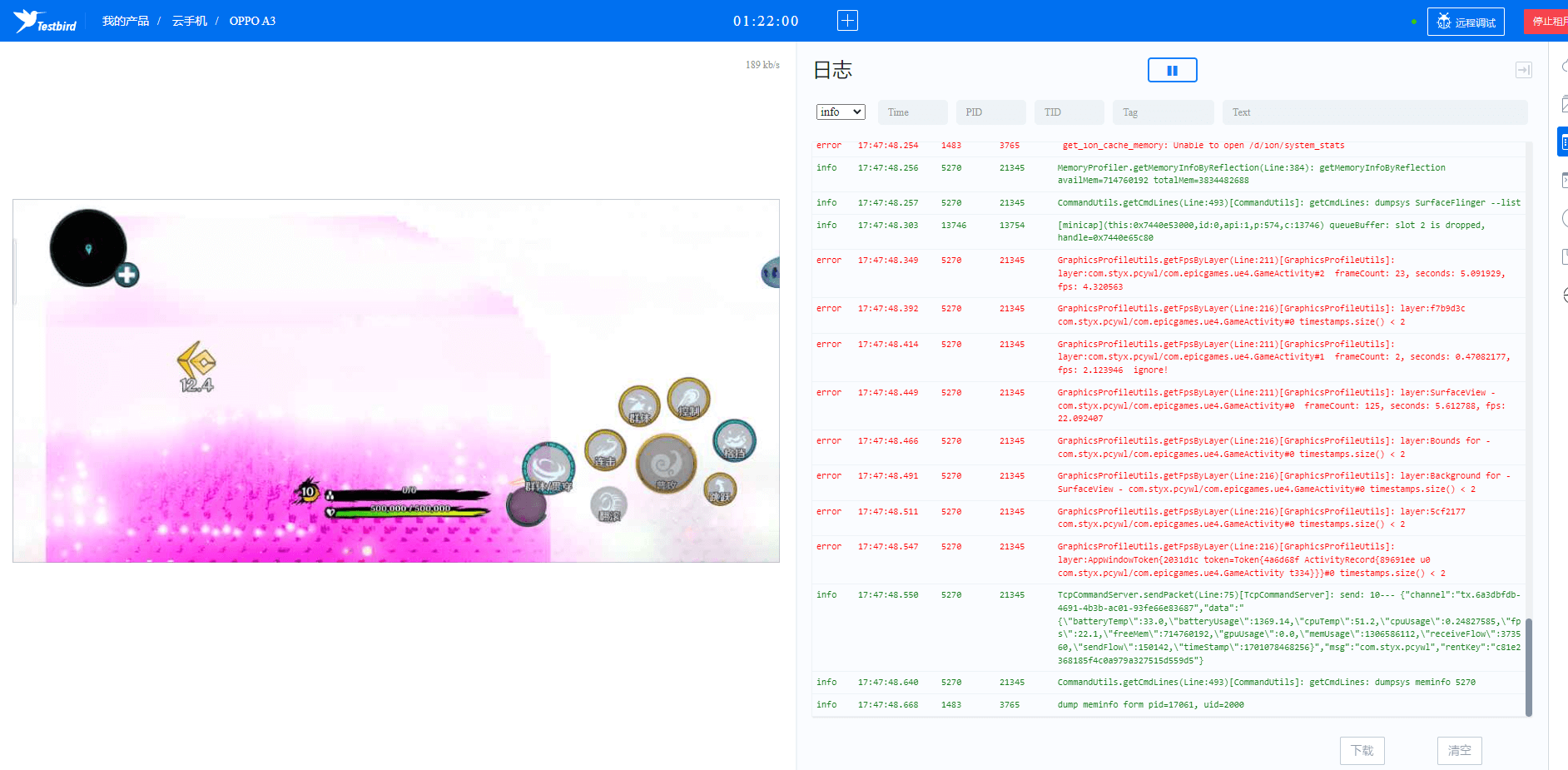Pause the log stream

tap(1172, 70)
